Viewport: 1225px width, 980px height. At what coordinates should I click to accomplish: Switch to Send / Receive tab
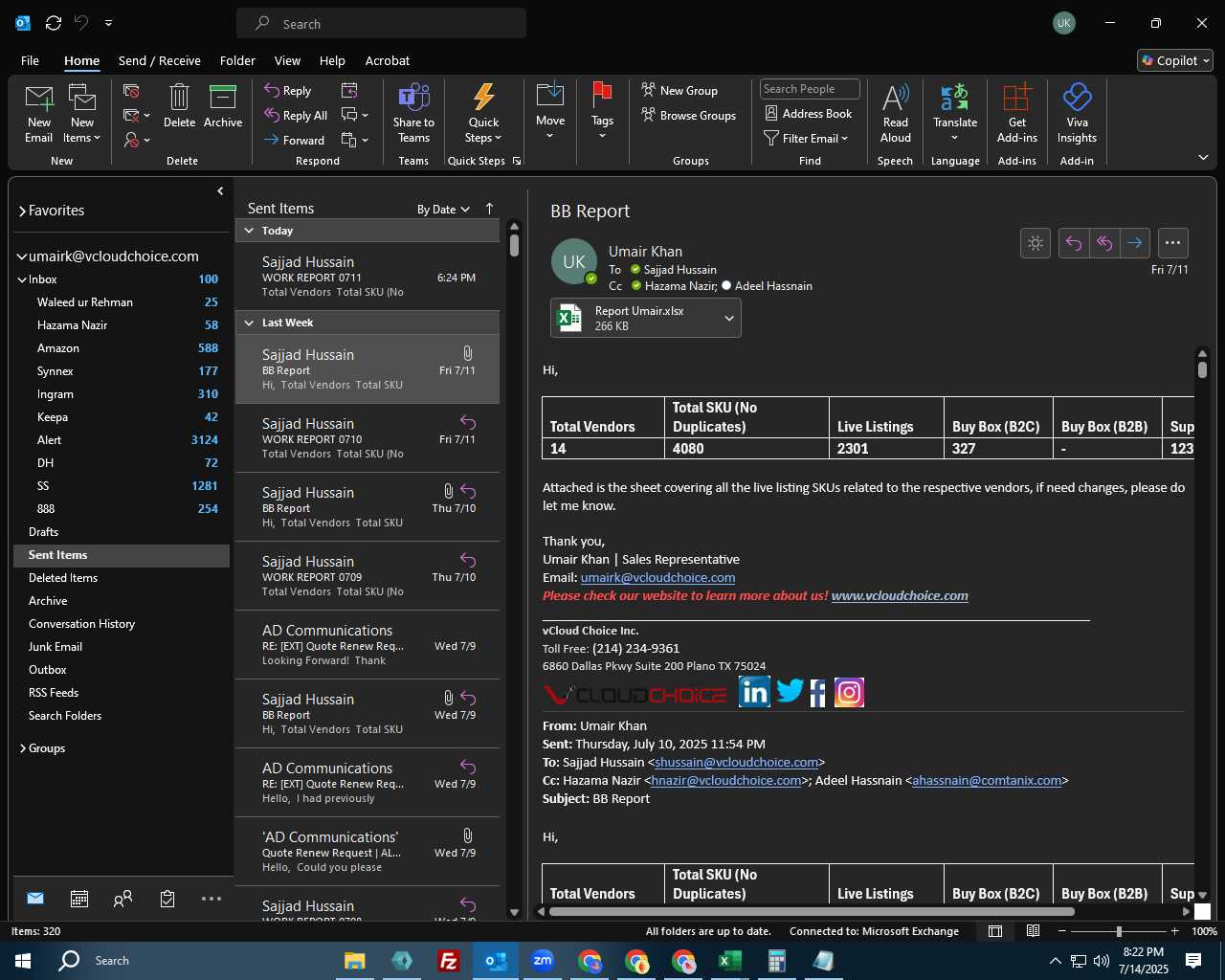click(x=160, y=60)
